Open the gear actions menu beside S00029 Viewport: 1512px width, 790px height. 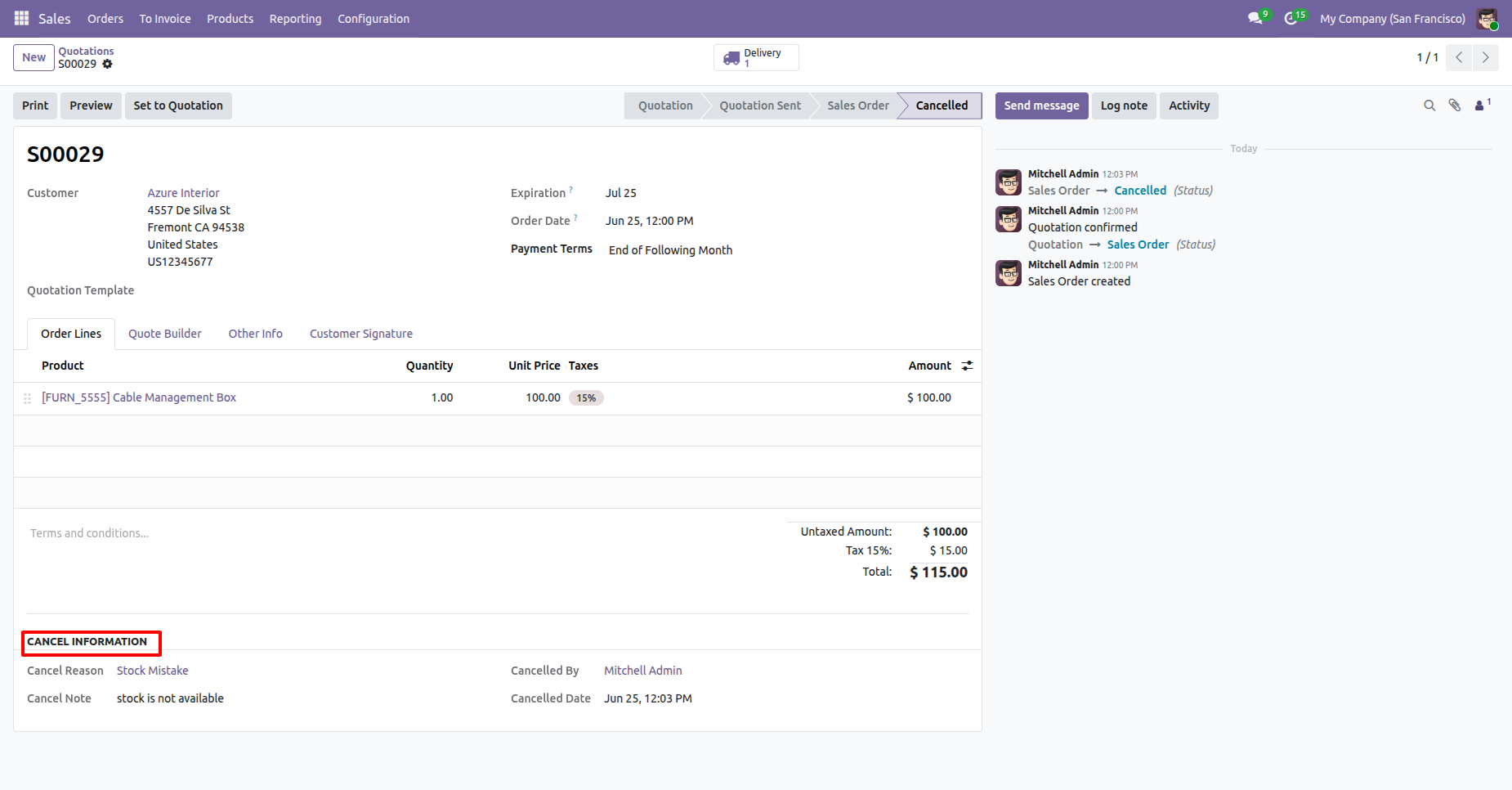point(107,64)
